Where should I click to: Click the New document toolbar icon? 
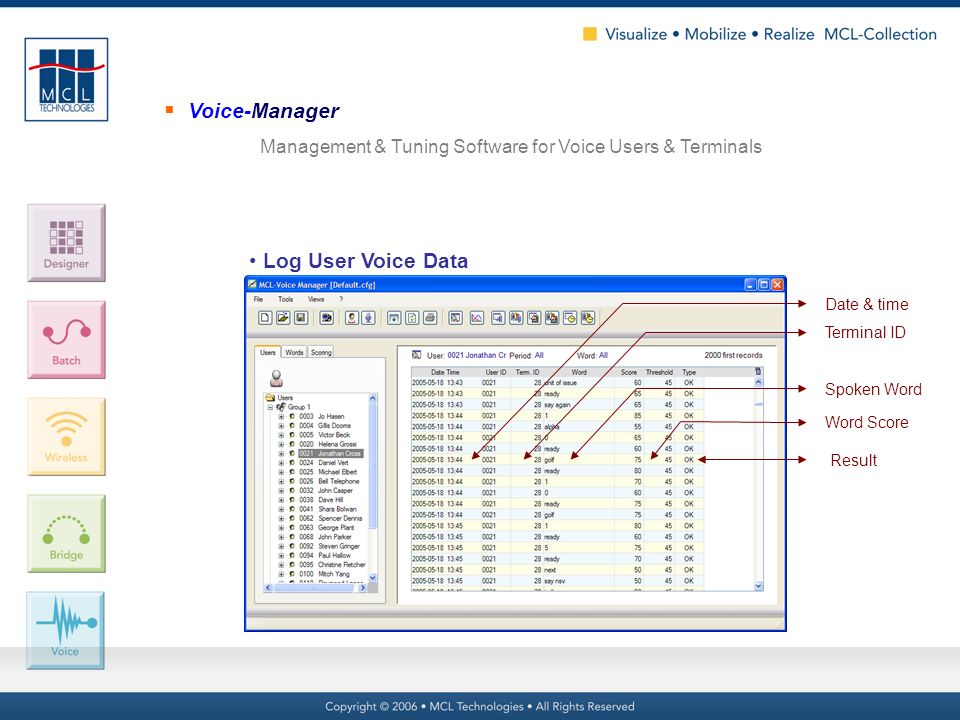[x=265, y=317]
